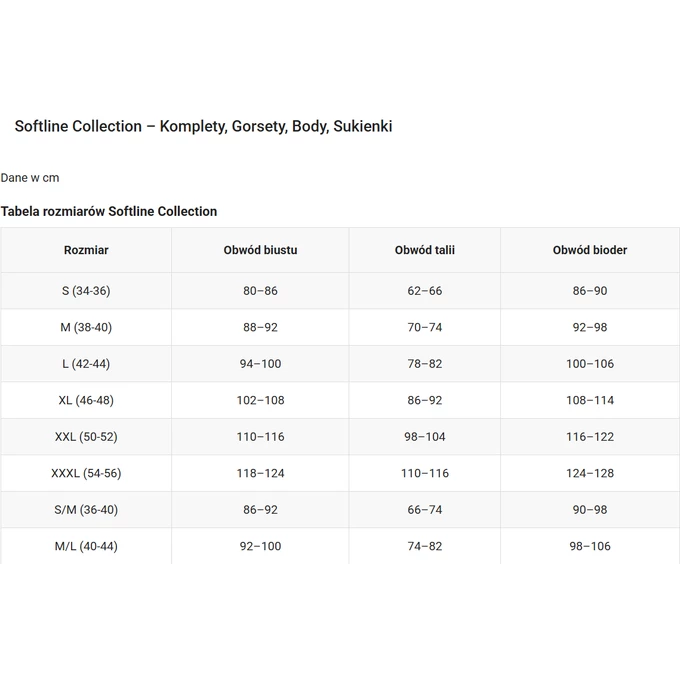Click the 'Obwód bioder' column header

[x=590, y=250]
